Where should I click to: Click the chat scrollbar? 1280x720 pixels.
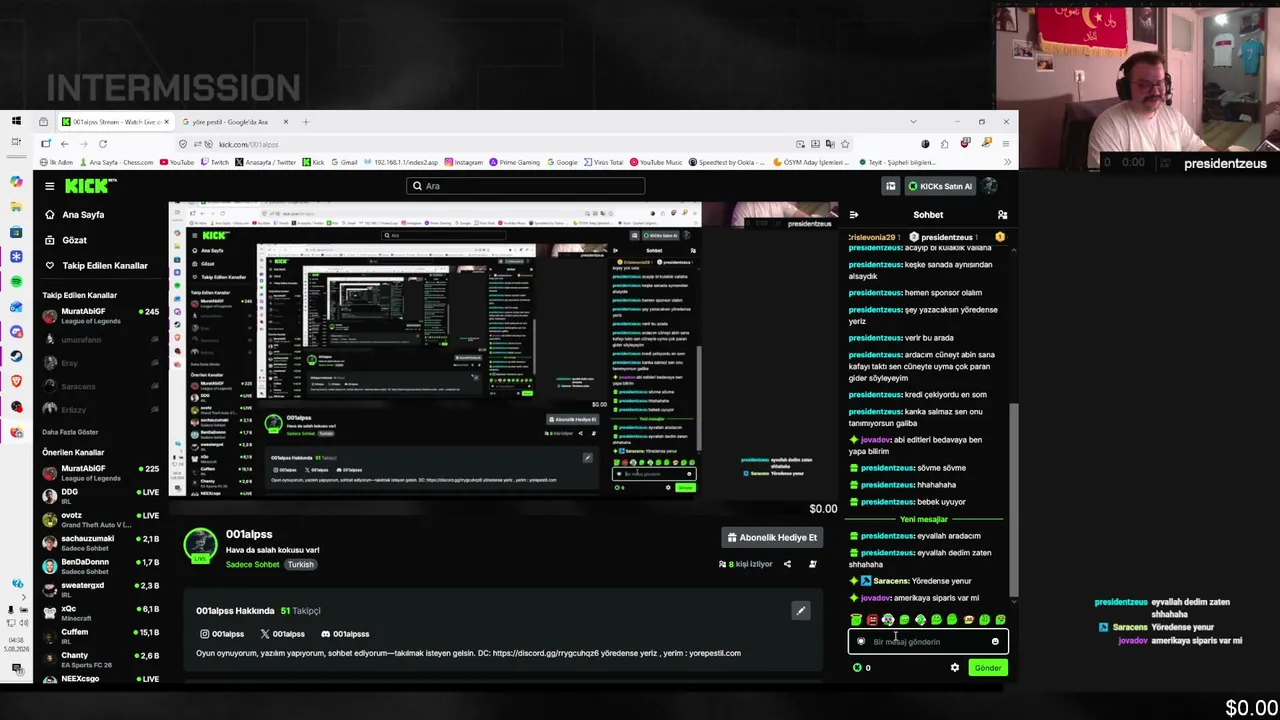(1014, 500)
